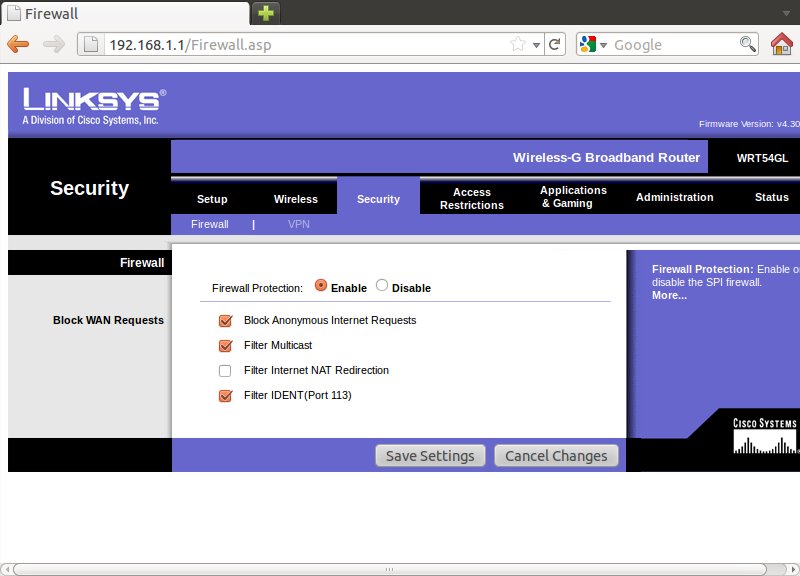
Task: Click the More... help link
Action: pyautogui.click(x=669, y=295)
